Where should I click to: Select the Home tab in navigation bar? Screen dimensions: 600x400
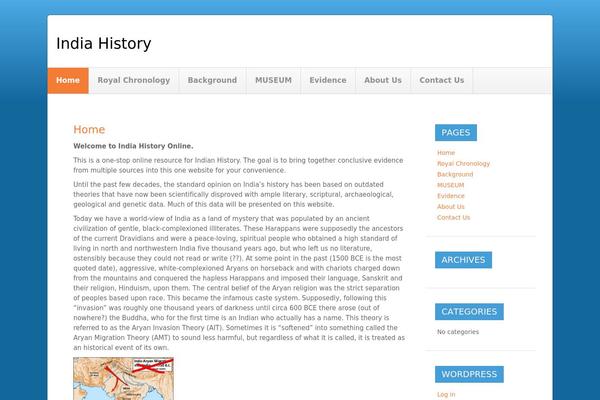point(68,80)
